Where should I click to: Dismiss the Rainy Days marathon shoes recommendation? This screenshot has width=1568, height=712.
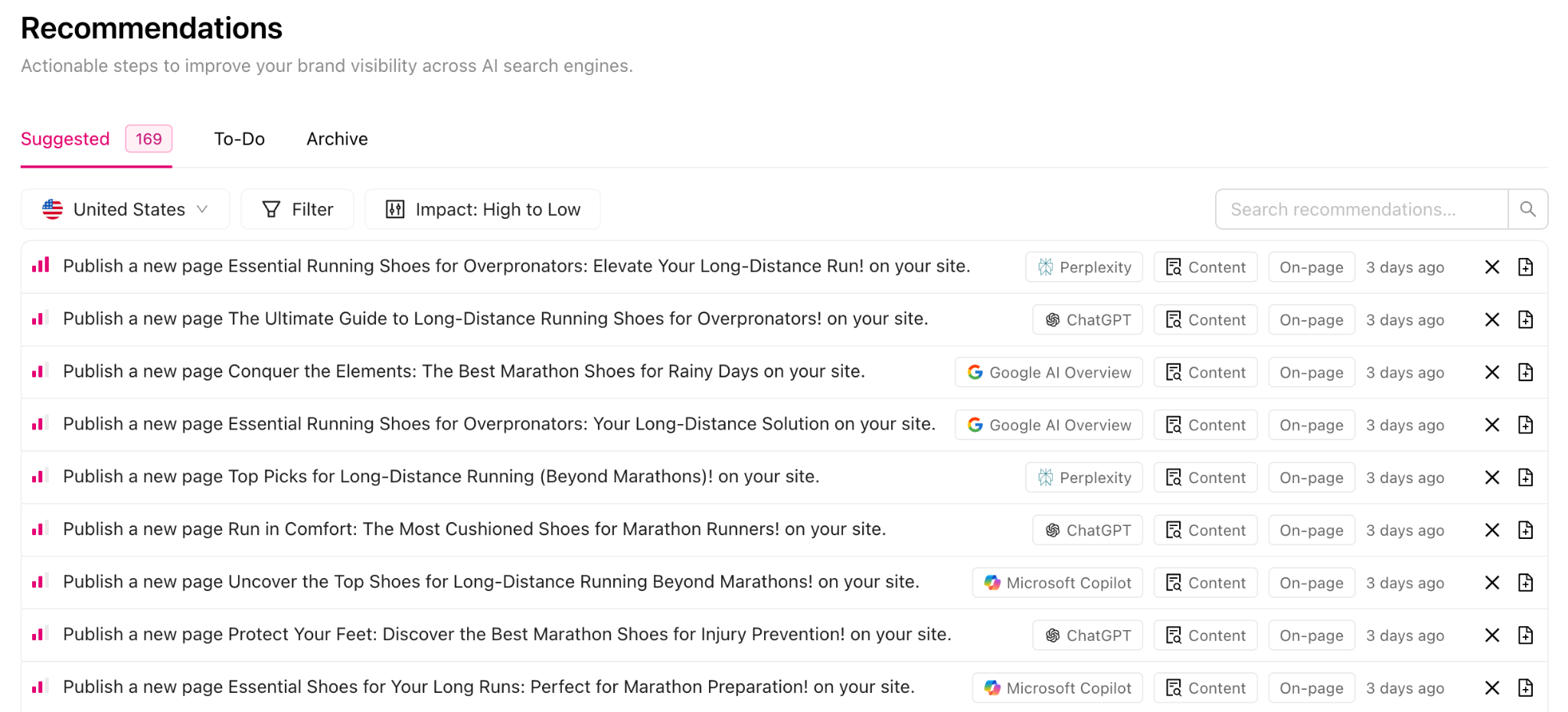coord(1491,372)
